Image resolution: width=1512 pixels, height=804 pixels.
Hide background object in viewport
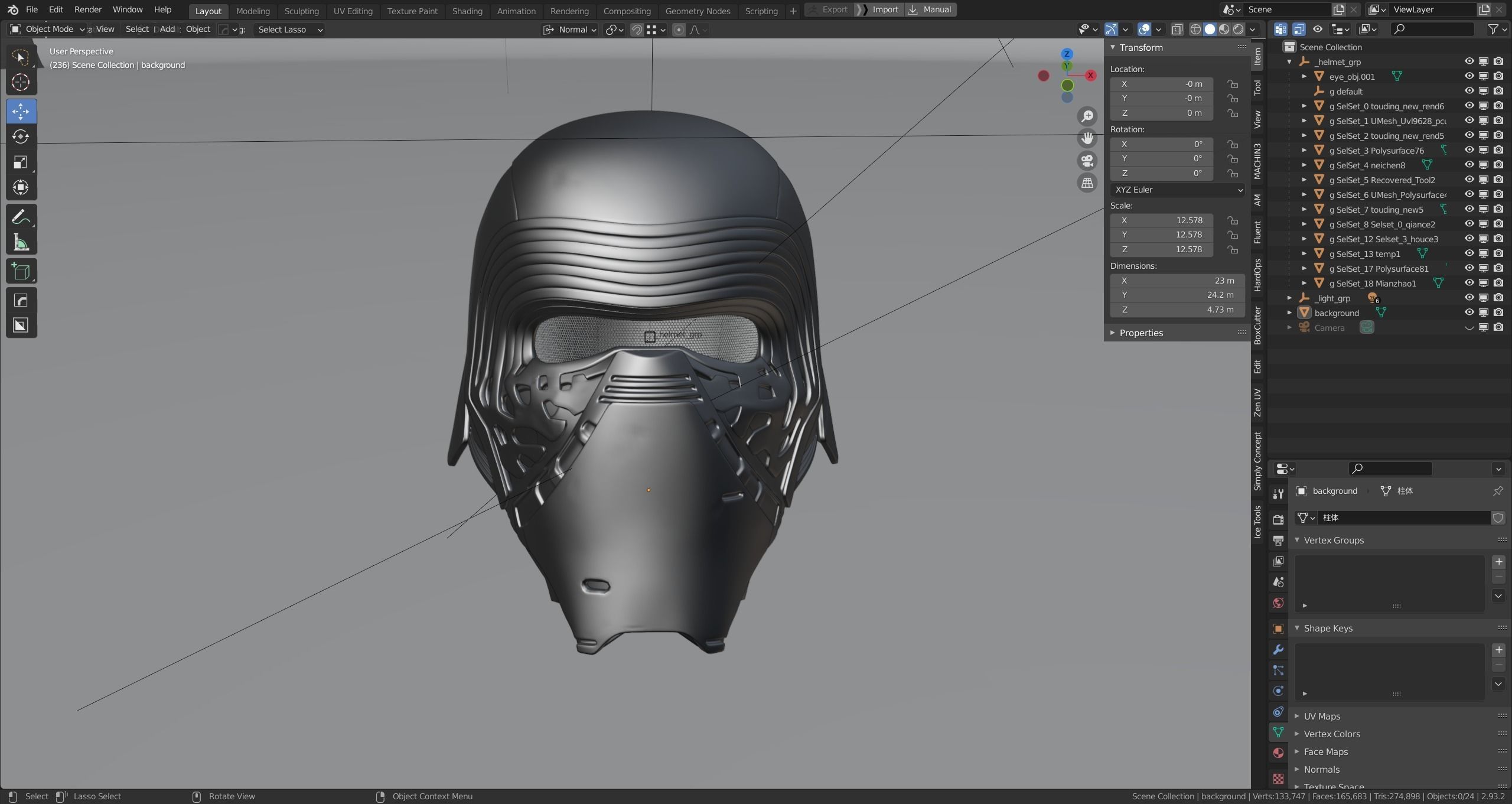(x=1469, y=313)
